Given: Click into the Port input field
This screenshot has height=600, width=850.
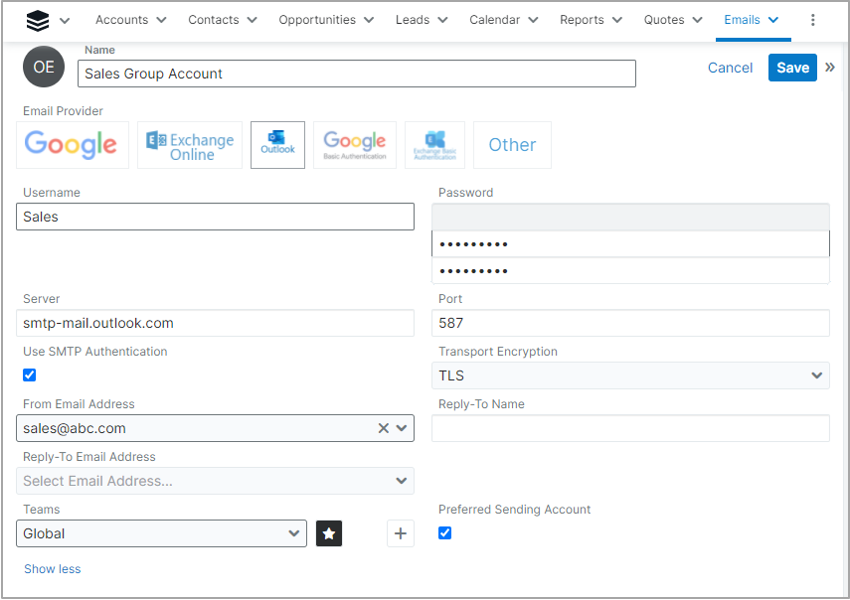Looking at the screenshot, I should click(x=630, y=323).
